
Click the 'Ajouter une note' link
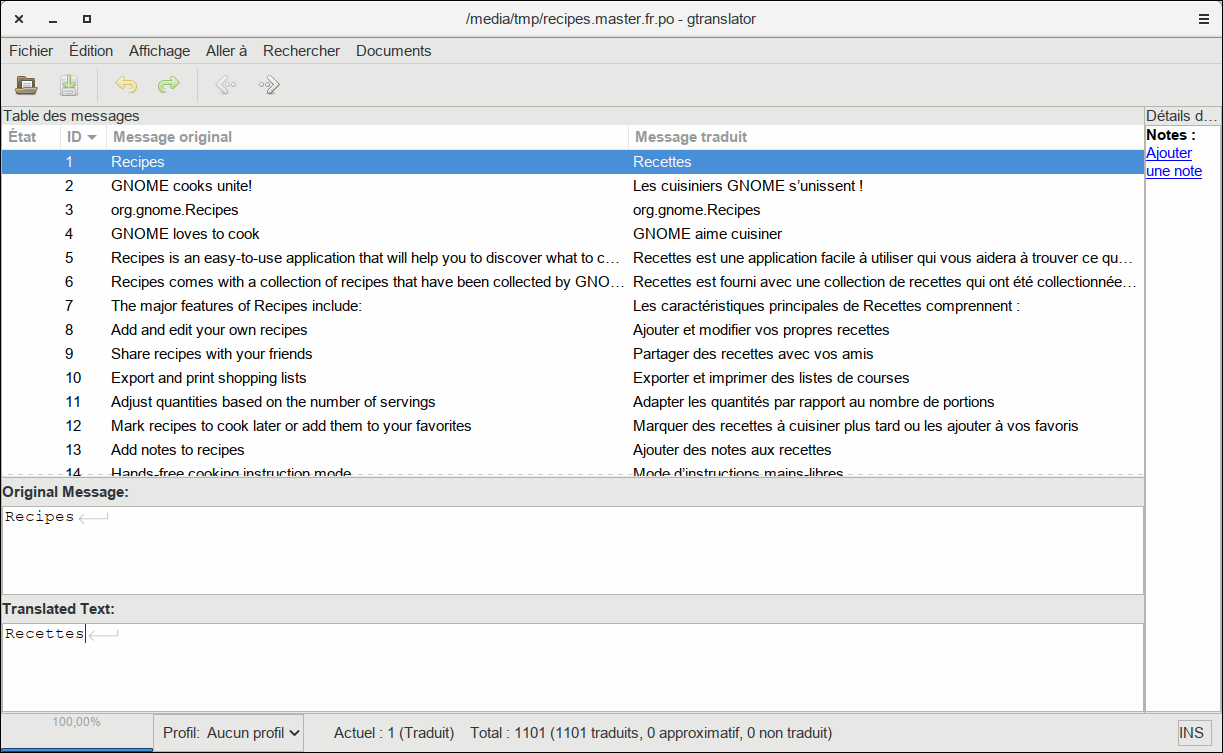[1172, 162]
